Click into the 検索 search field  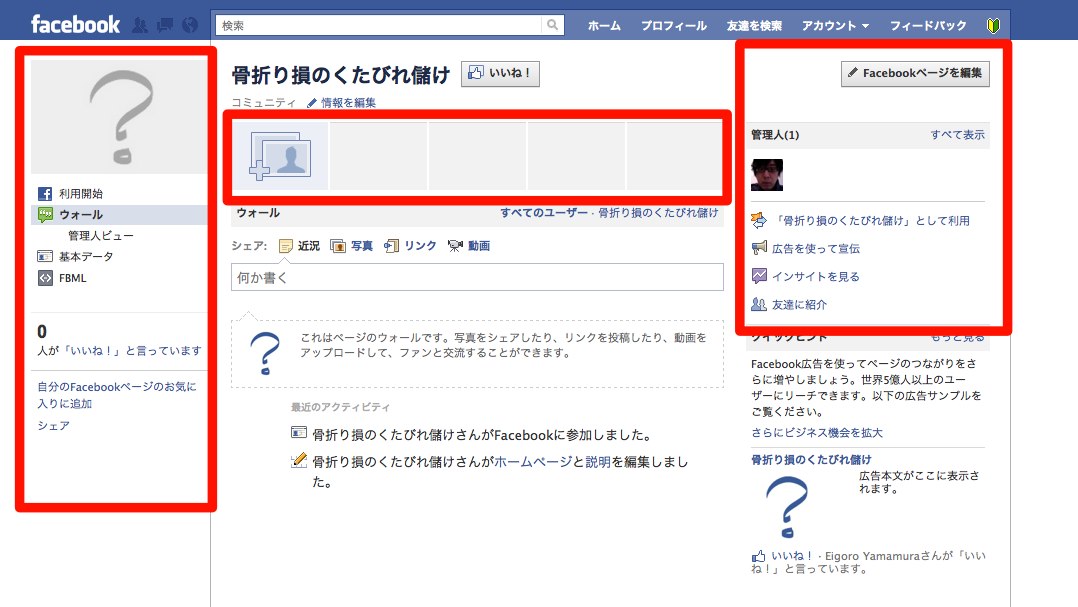click(380, 25)
